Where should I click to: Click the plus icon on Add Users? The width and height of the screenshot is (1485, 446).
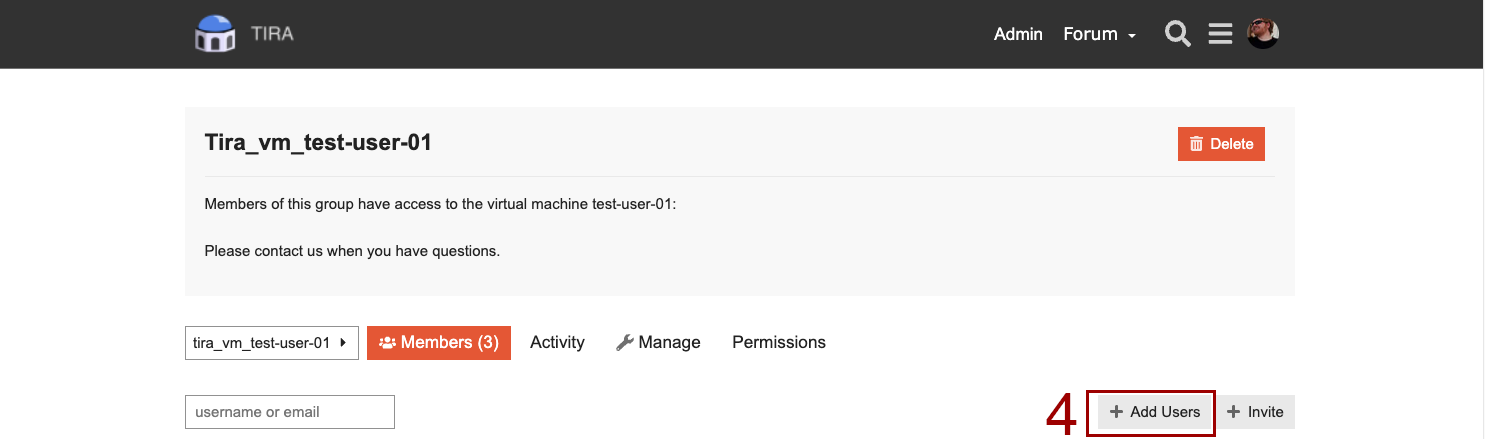1116,412
